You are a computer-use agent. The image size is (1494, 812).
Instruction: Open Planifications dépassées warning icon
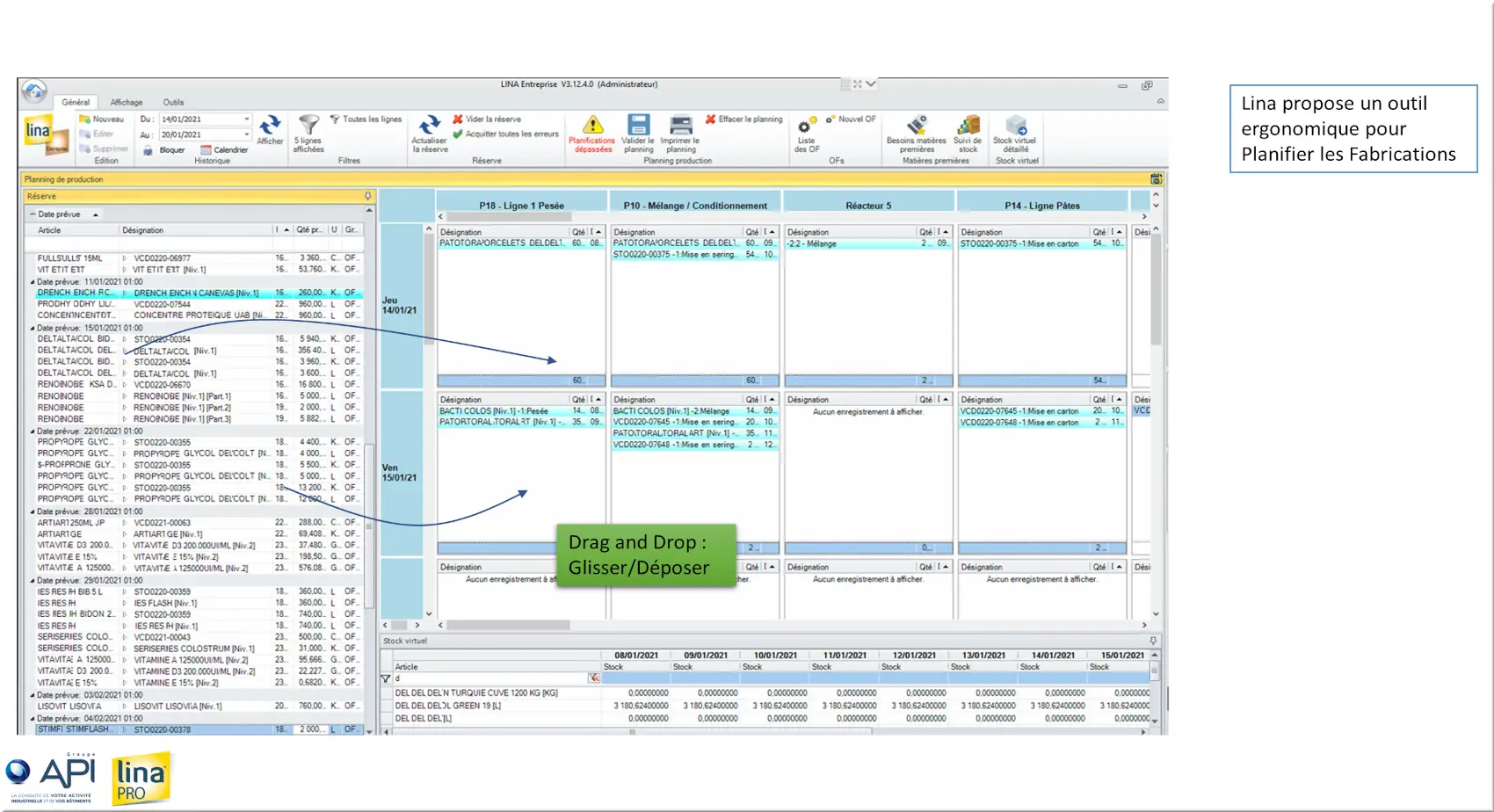(x=593, y=125)
